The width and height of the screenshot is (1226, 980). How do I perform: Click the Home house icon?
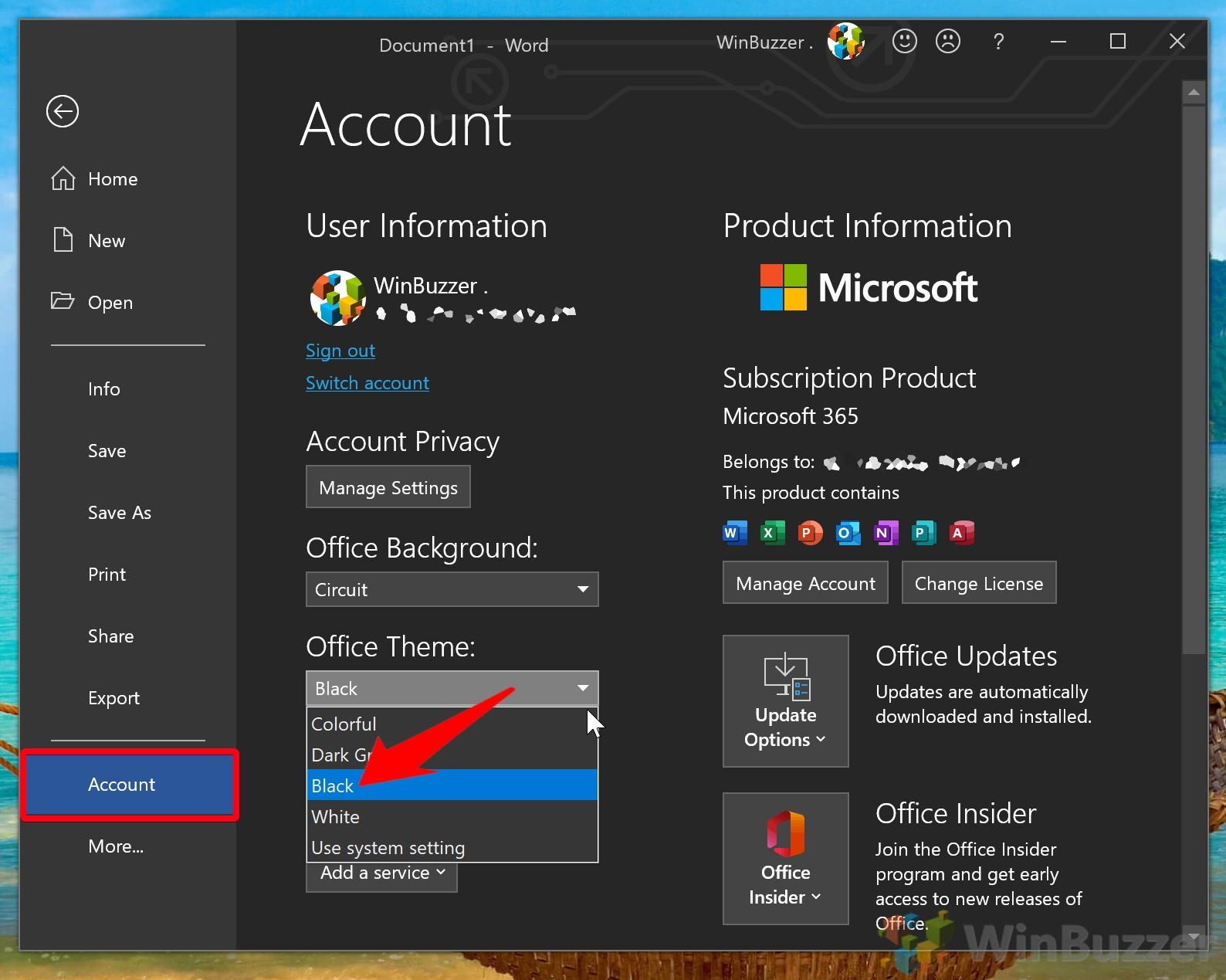(x=63, y=178)
